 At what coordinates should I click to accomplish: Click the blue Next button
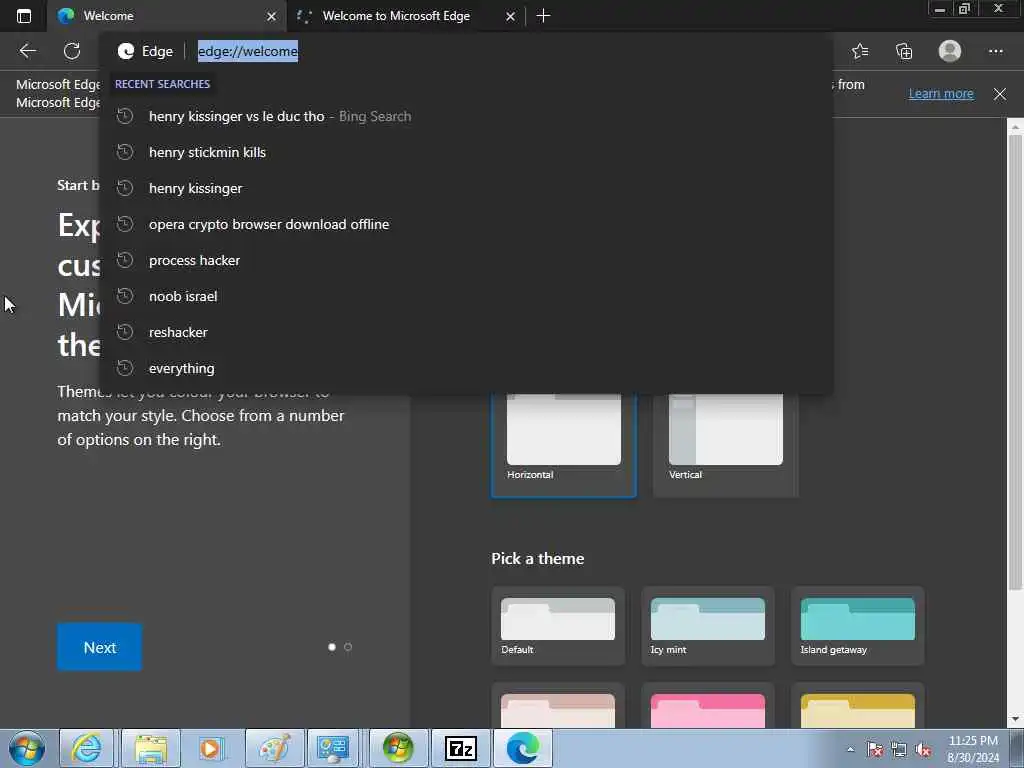click(99, 647)
